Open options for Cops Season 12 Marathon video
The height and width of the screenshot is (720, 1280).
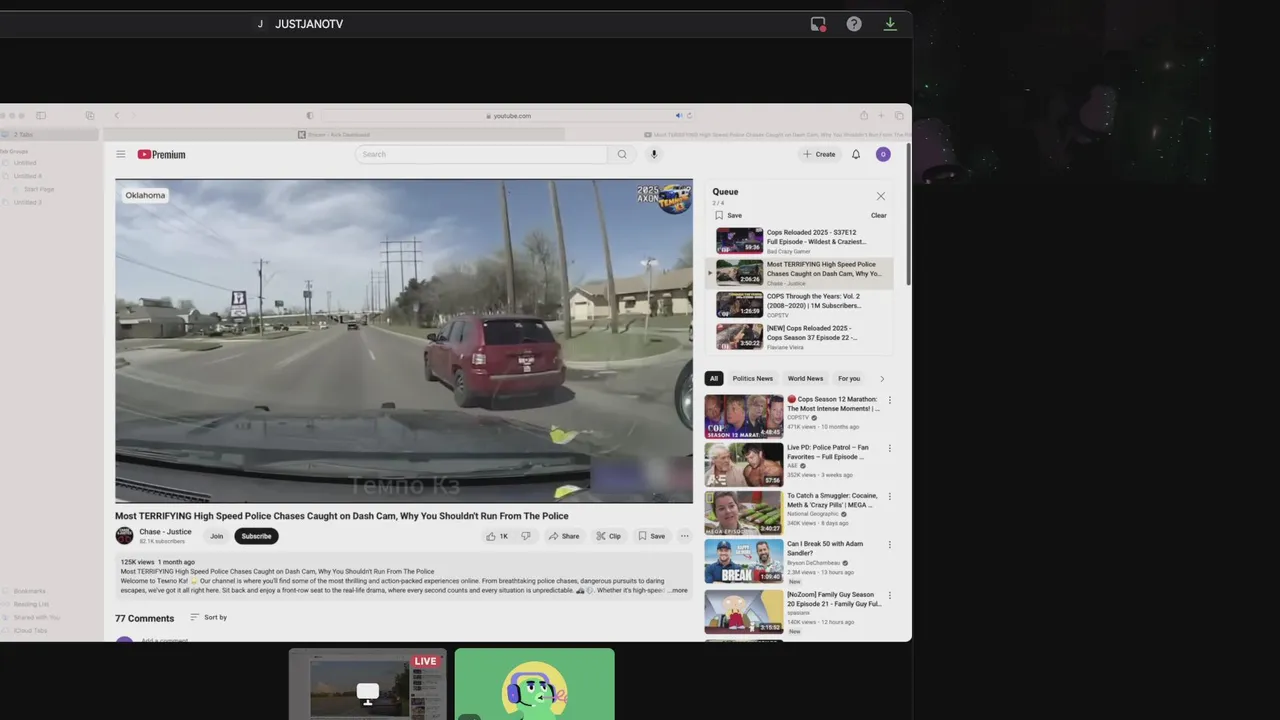point(889,400)
